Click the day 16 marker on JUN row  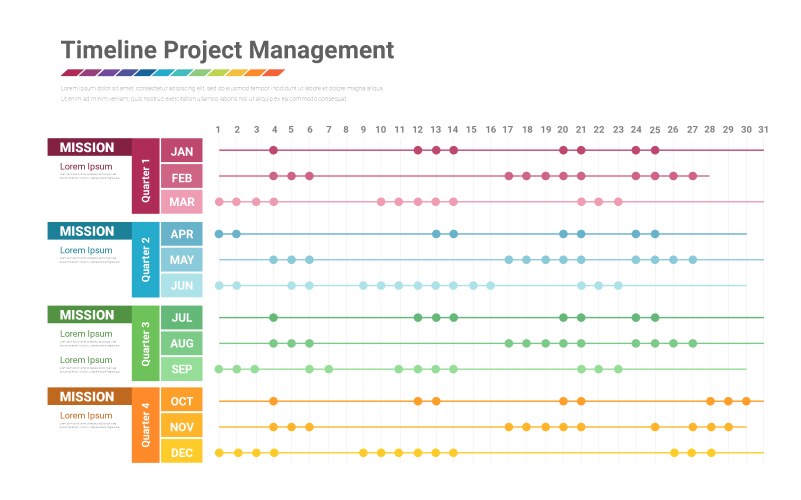(x=490, y=285)
